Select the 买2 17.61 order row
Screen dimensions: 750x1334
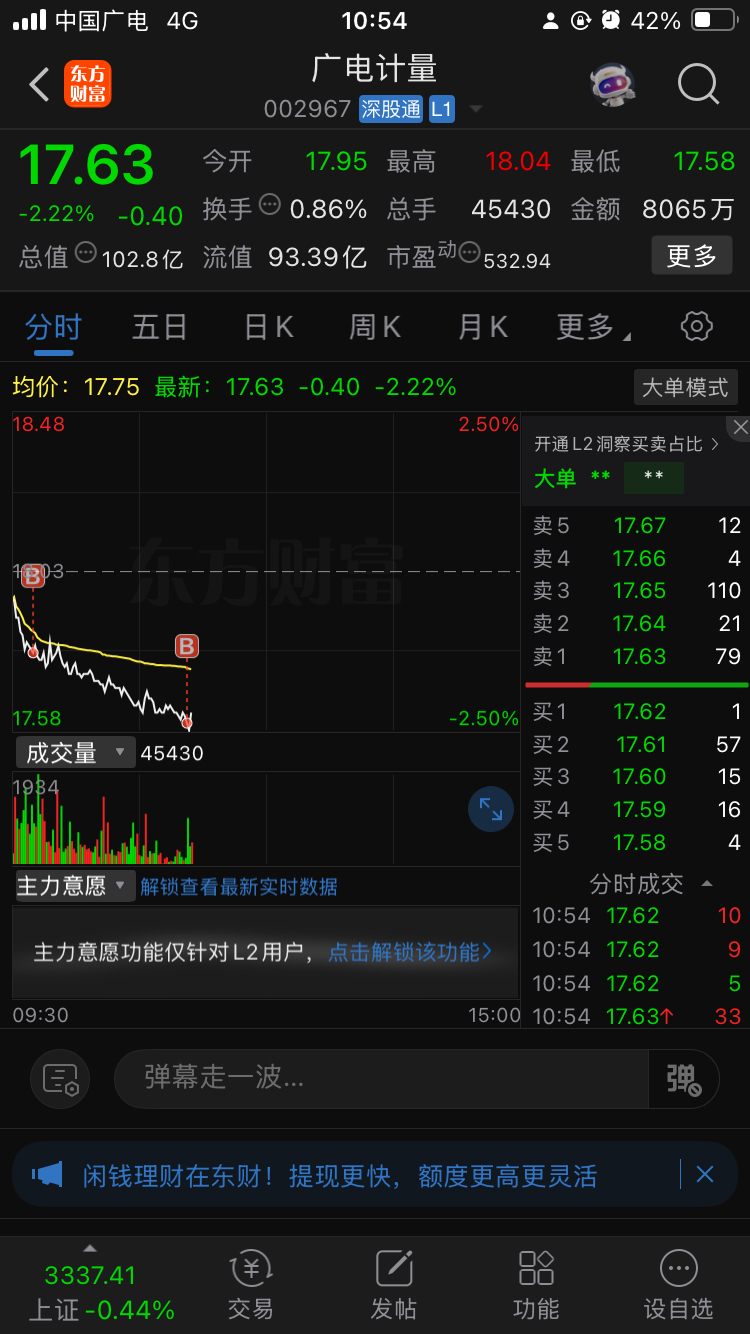(x=636, y=745)
